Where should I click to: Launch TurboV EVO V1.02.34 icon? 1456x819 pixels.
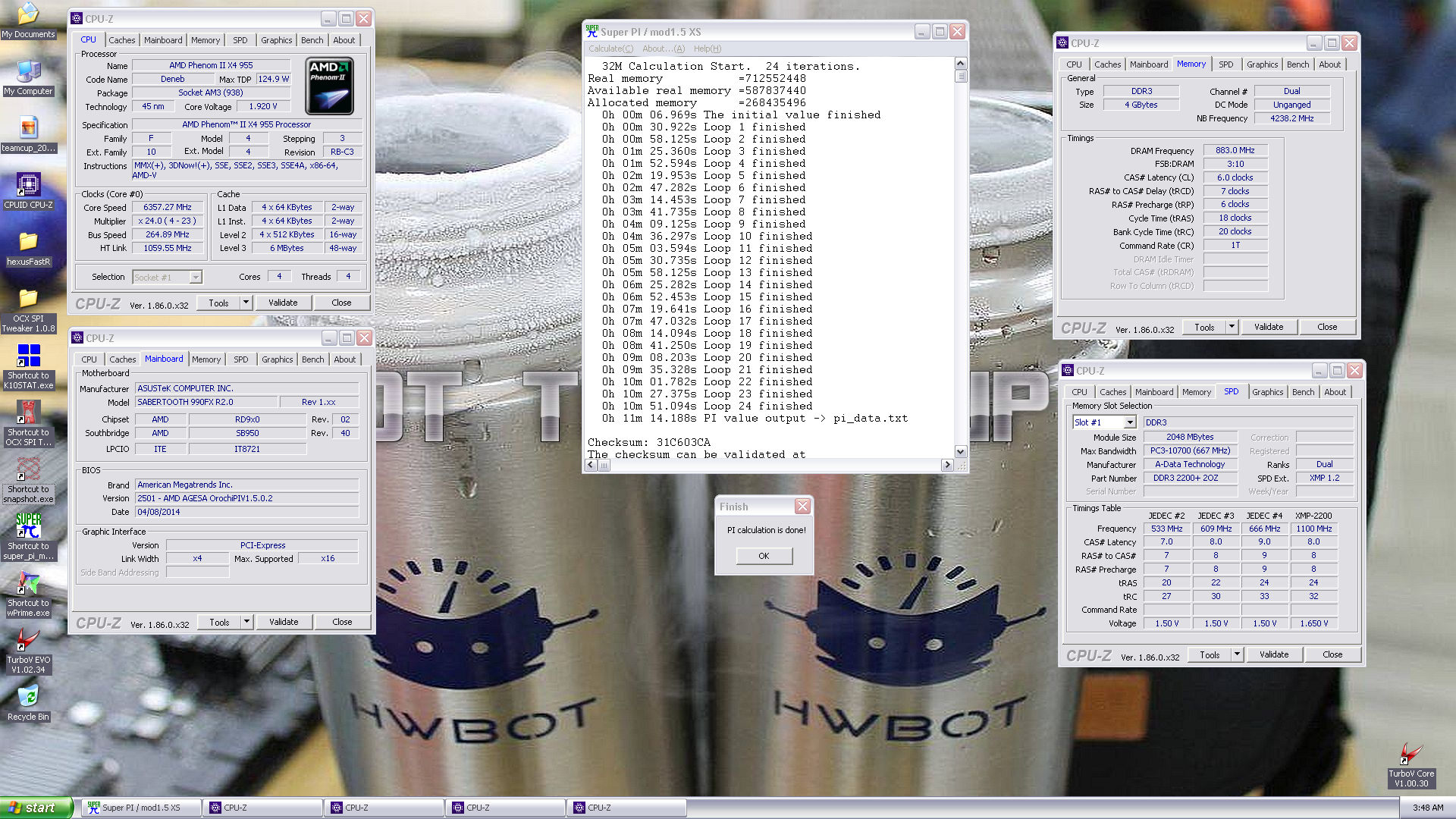coord(28,651)
